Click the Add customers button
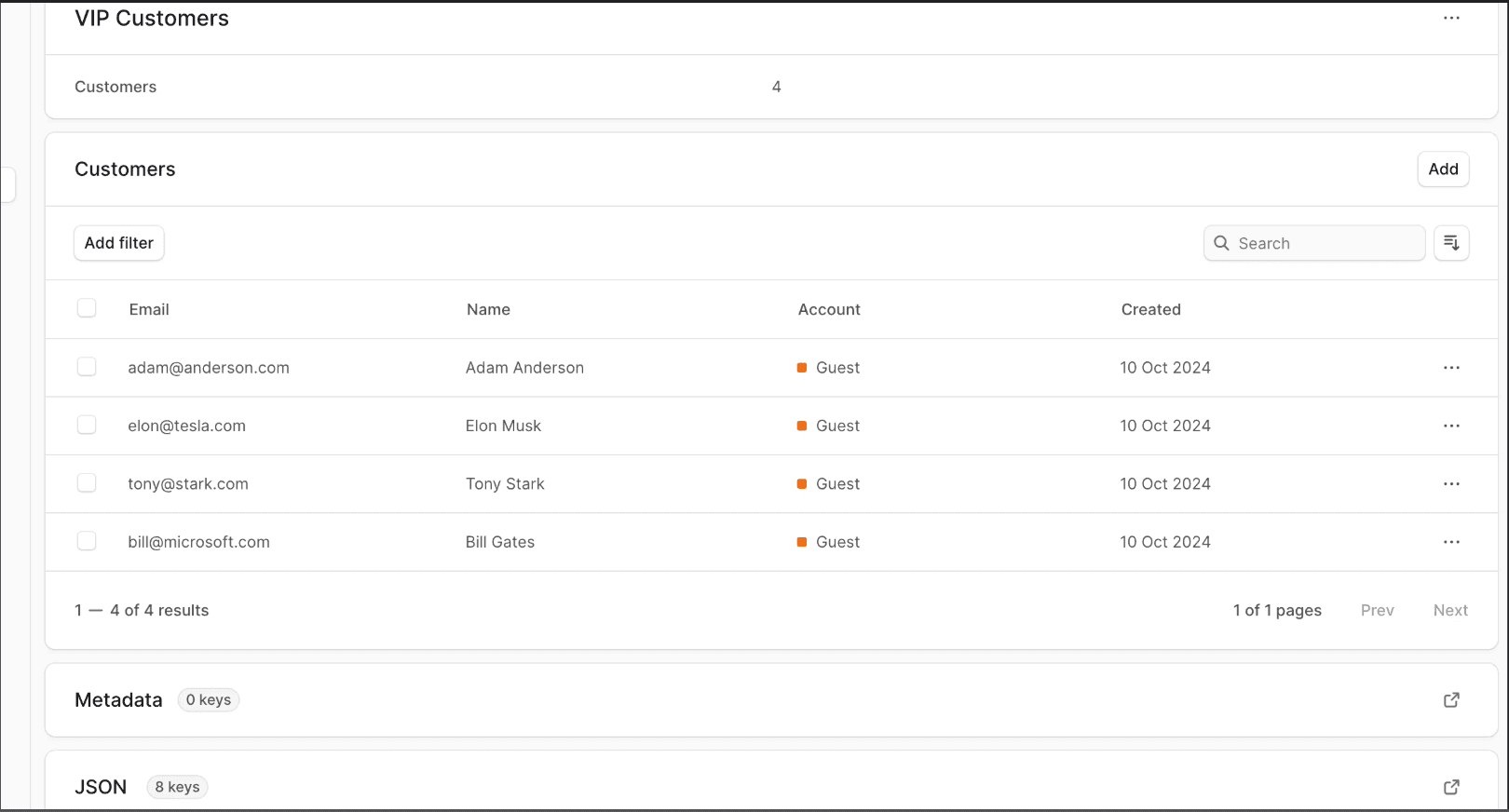Screen dimensions: 1509x812 1443,169
